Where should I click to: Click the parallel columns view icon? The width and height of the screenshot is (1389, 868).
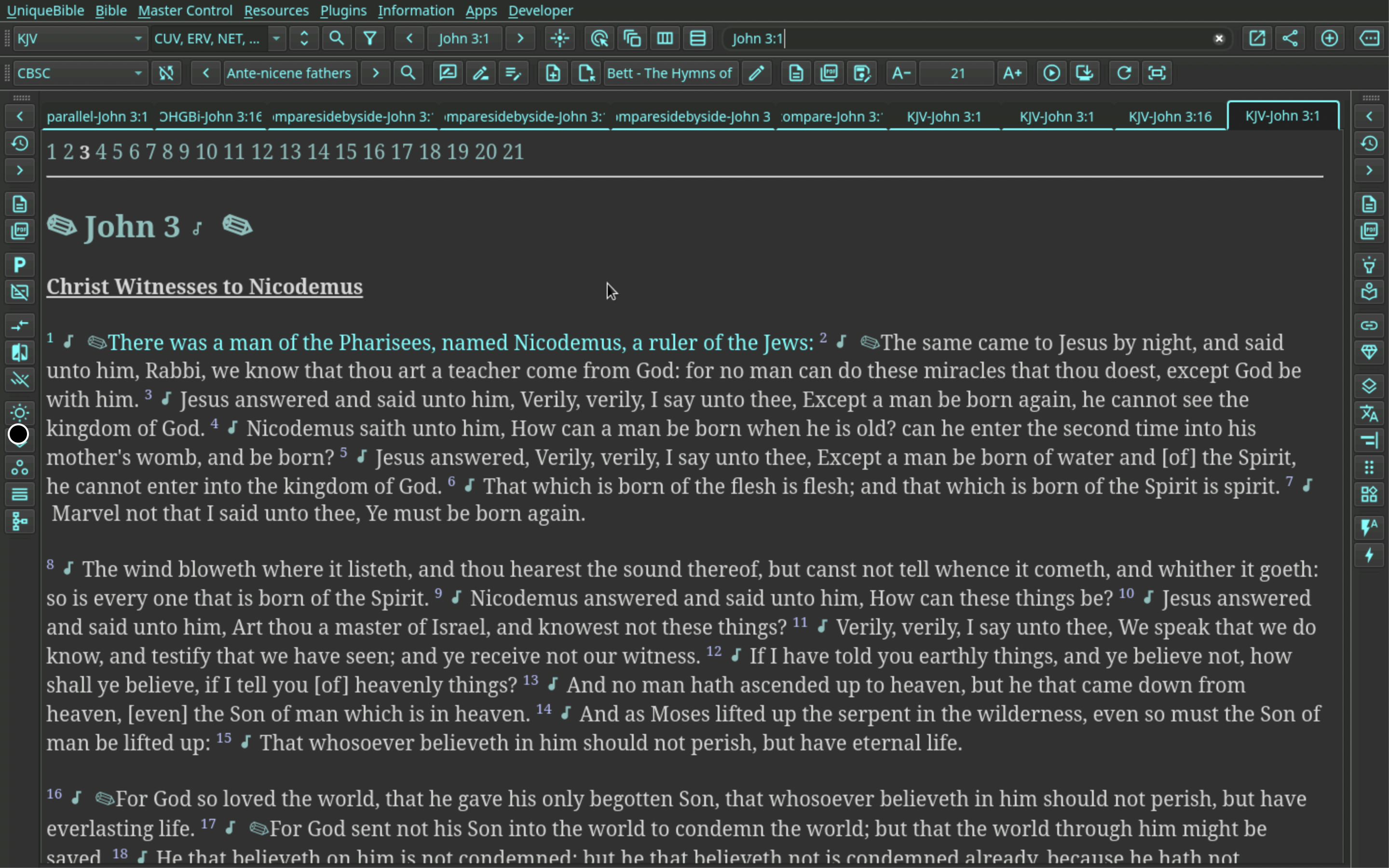pyautogui.click(x=665, y=39)
